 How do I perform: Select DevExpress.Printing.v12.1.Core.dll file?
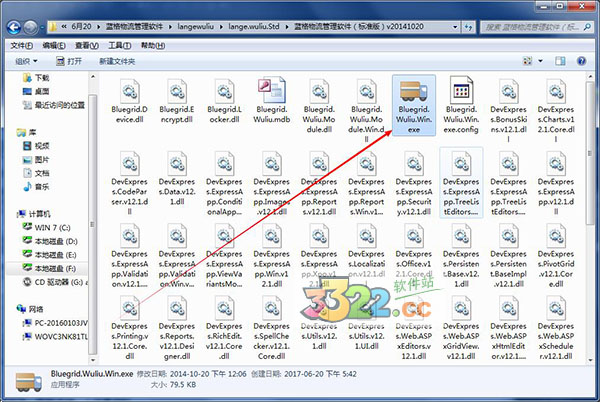pyautogui.click(x=130, y=328)
